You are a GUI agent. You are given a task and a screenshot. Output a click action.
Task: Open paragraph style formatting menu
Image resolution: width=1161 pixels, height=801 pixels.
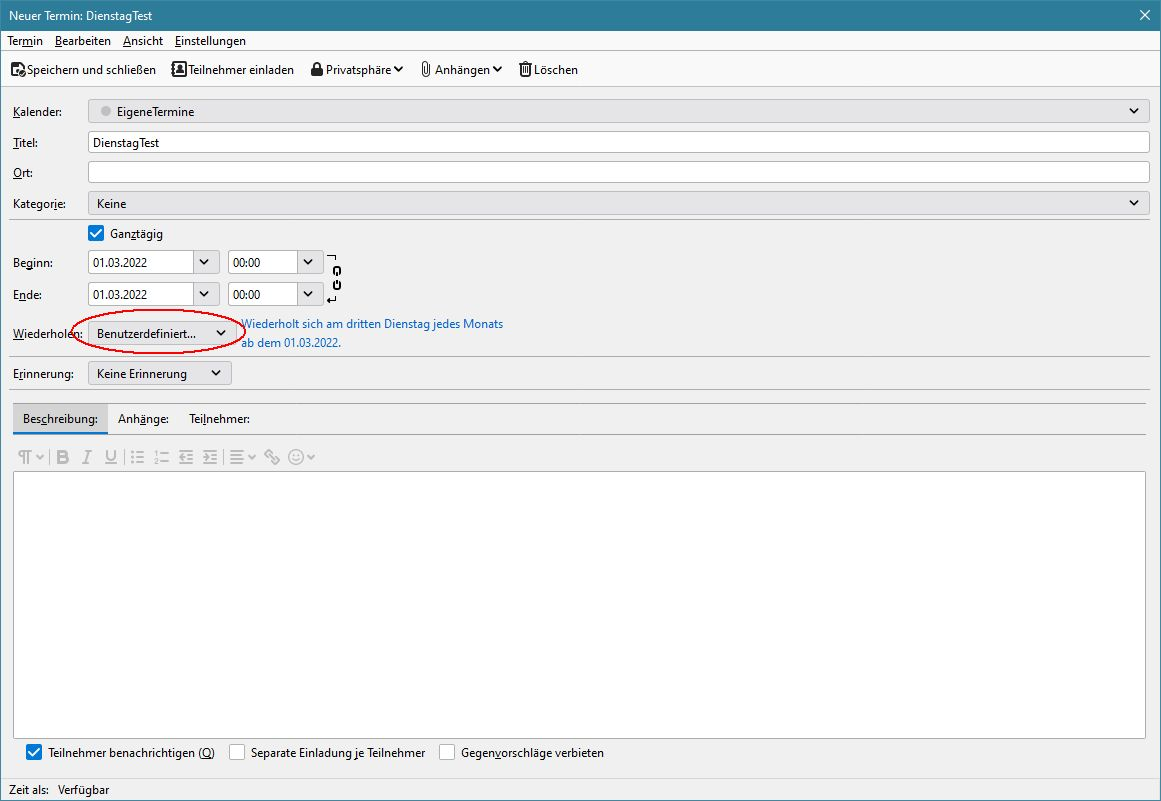tap(31, 458)
